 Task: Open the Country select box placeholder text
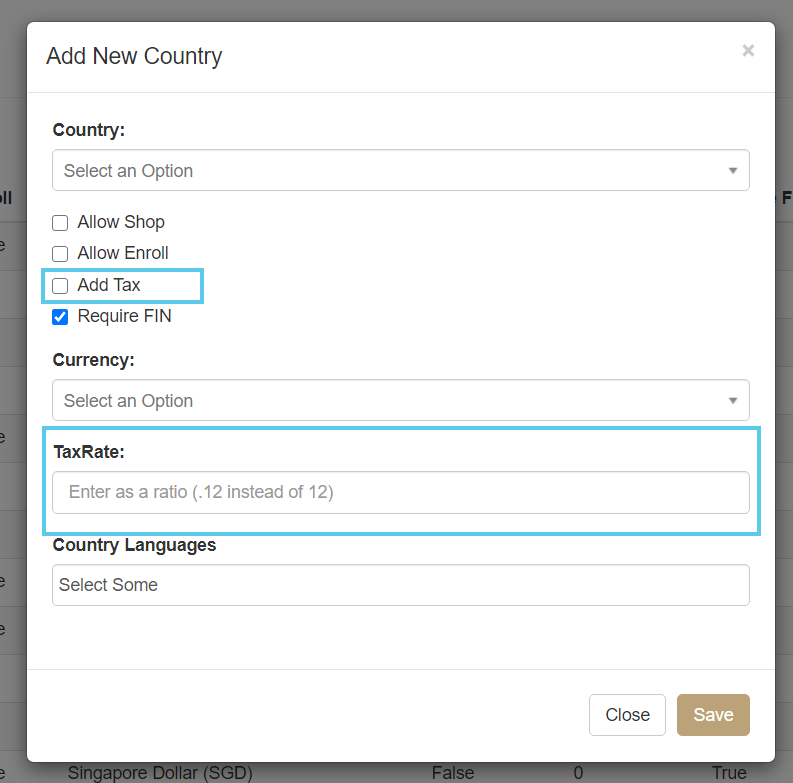(128, 171)
